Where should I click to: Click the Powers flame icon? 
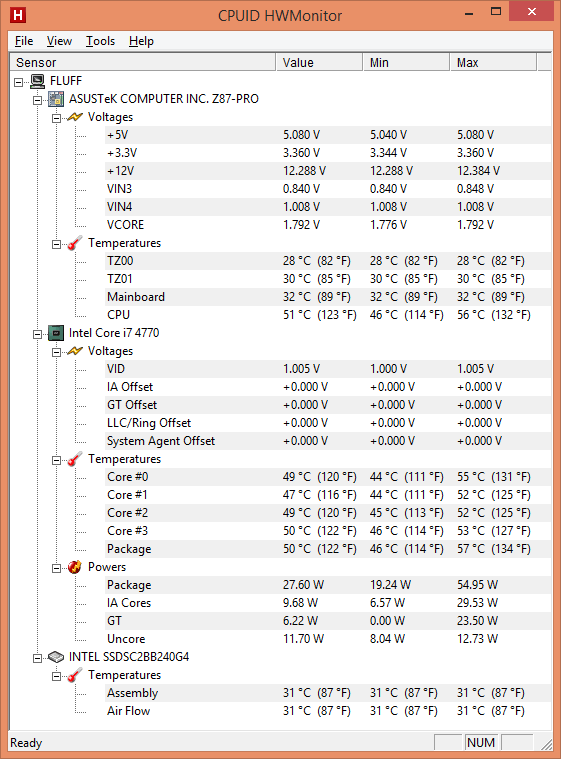75,567
